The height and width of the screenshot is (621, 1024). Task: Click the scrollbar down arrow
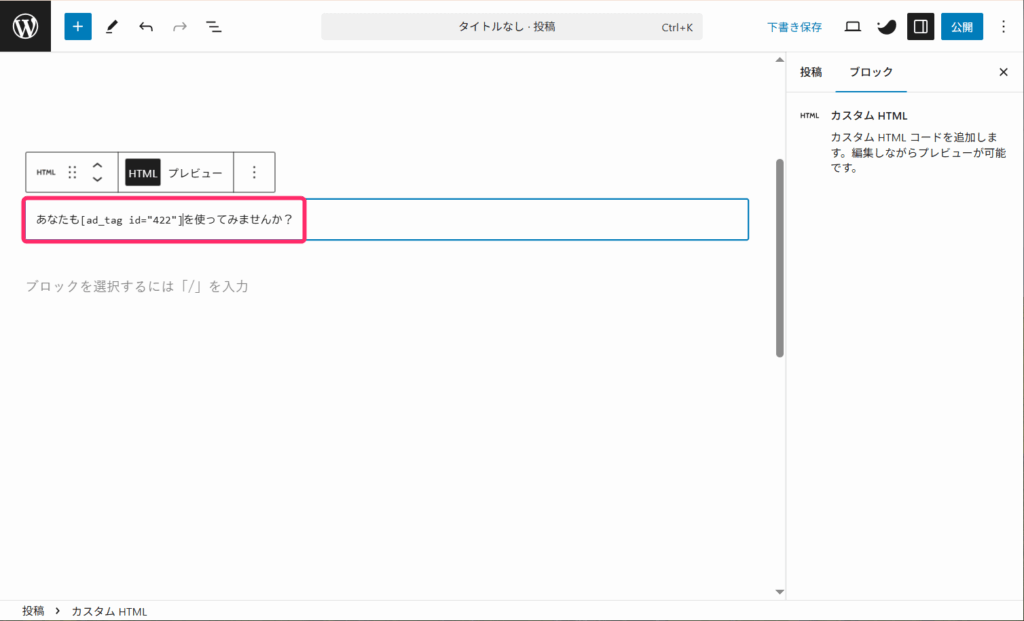tap(779, 592)
